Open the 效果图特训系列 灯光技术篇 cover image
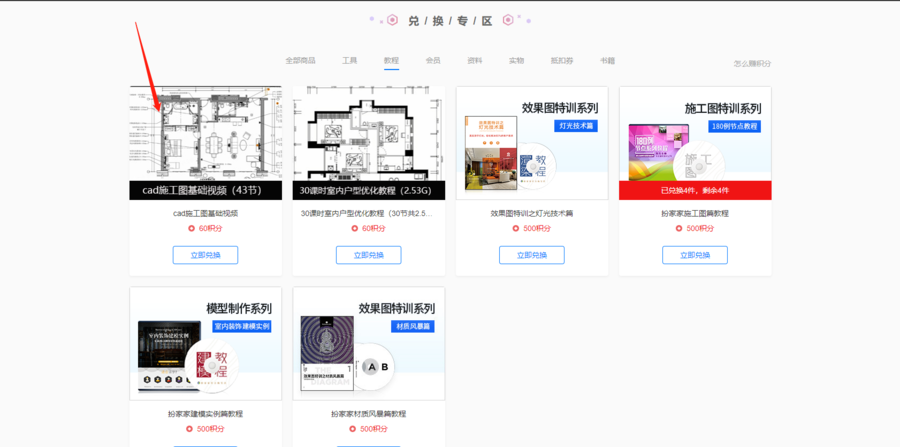The image size is (900, 447). pyautogui.click(x=532, y=143)
